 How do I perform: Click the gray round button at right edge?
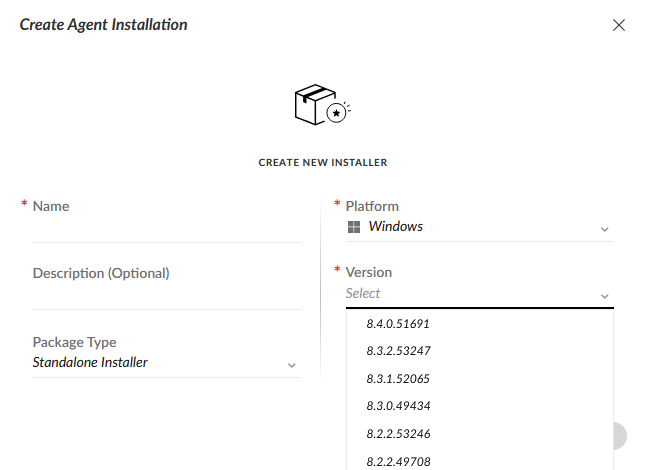[x=619, y=436]
